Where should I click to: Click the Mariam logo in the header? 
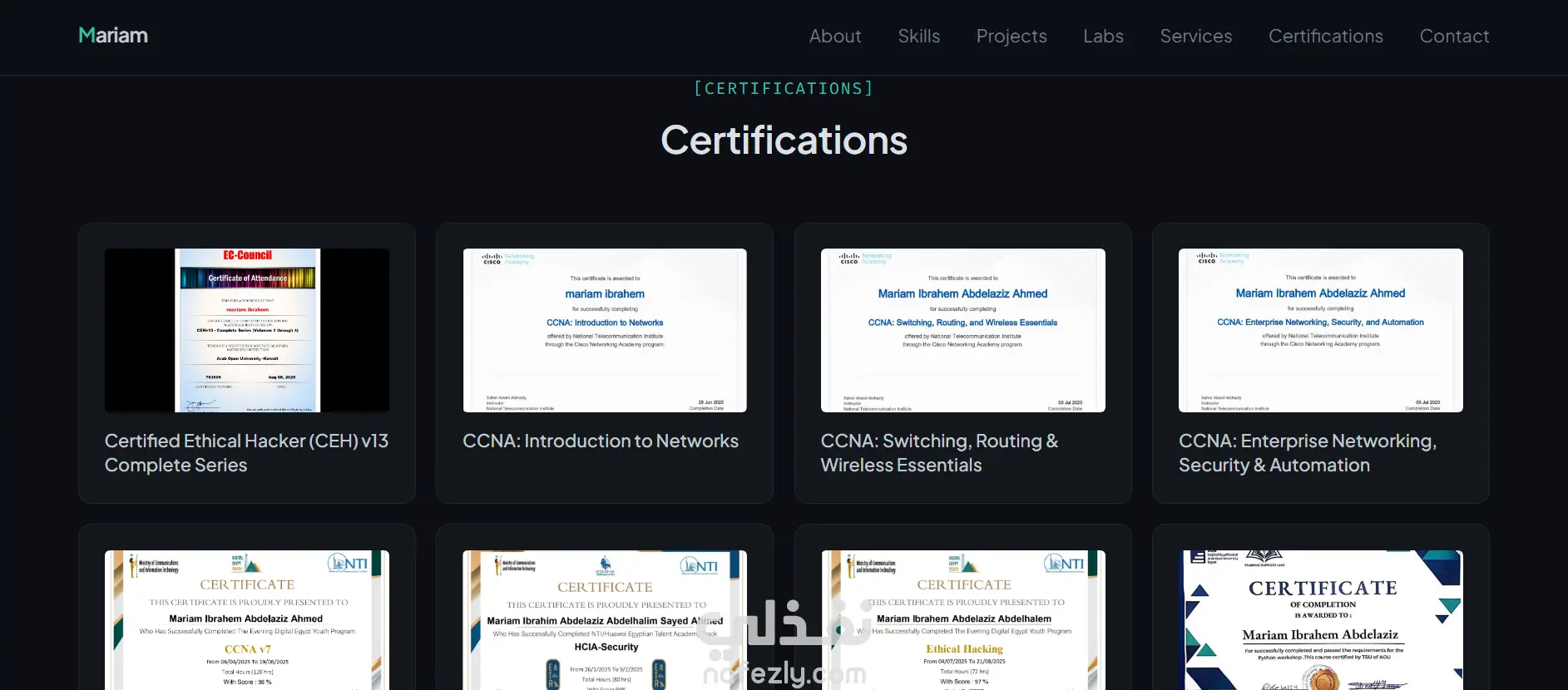[x=113, y=36]
